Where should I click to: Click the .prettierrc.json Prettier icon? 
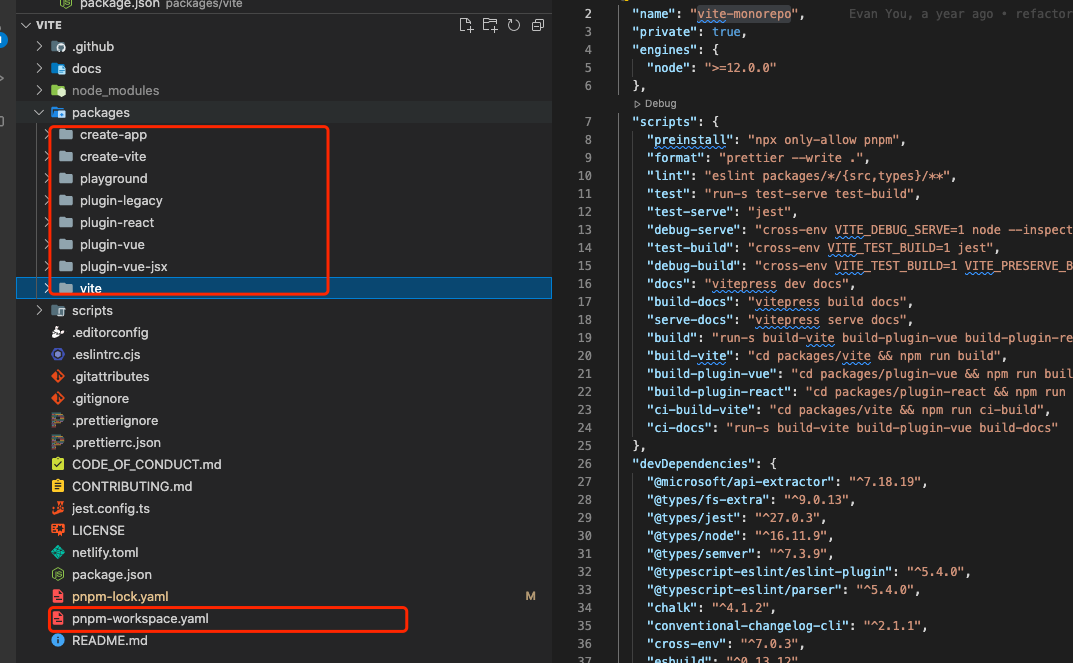(x=58, y=443)
